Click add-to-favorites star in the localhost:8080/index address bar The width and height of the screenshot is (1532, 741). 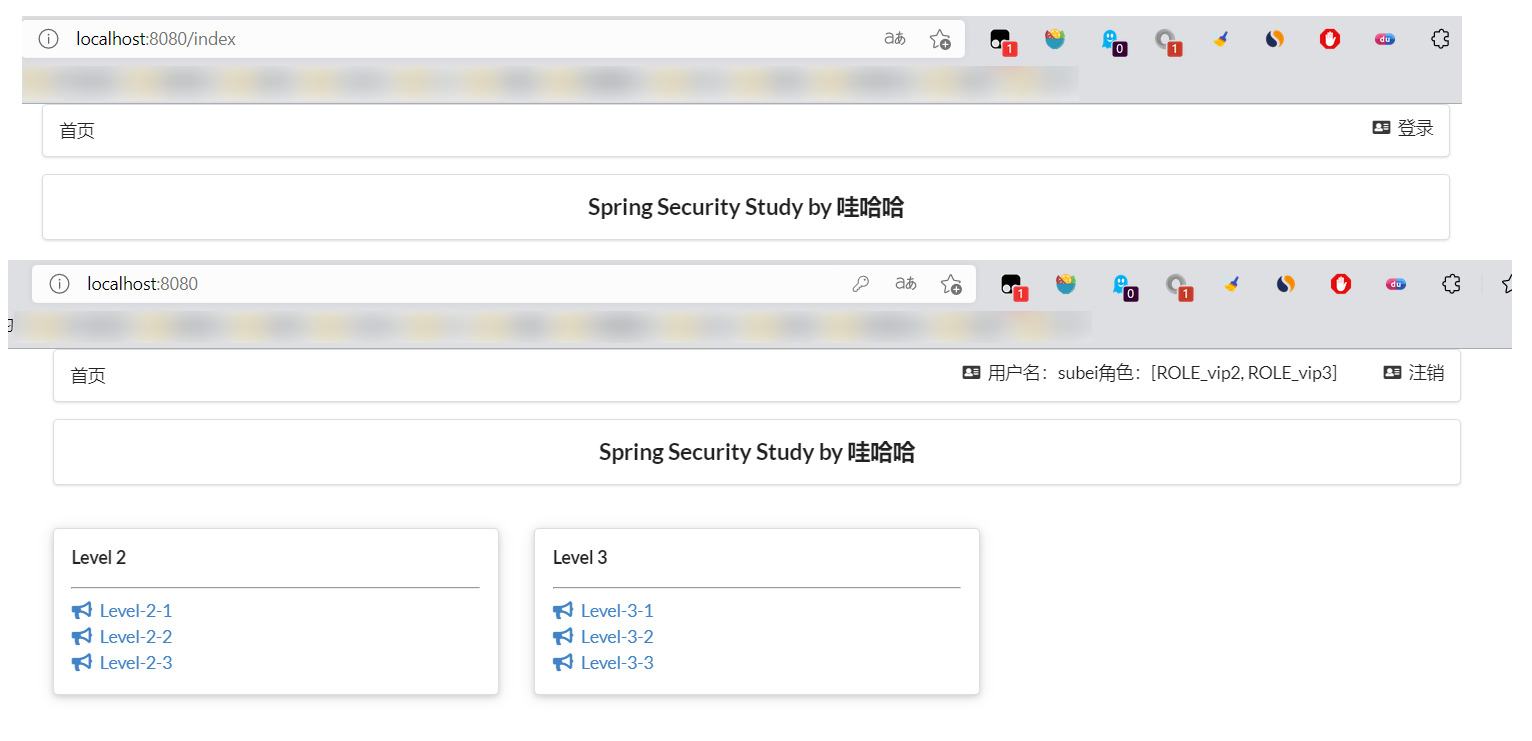tap(939, 40)
